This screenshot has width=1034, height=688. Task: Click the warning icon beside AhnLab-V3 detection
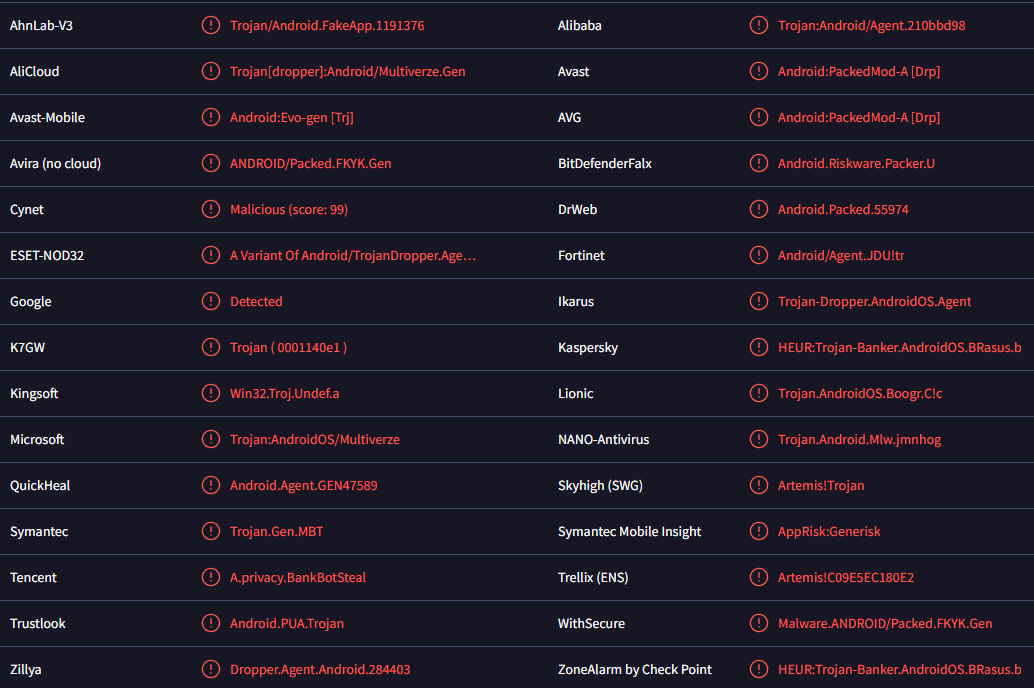click(x=210, y=26)
